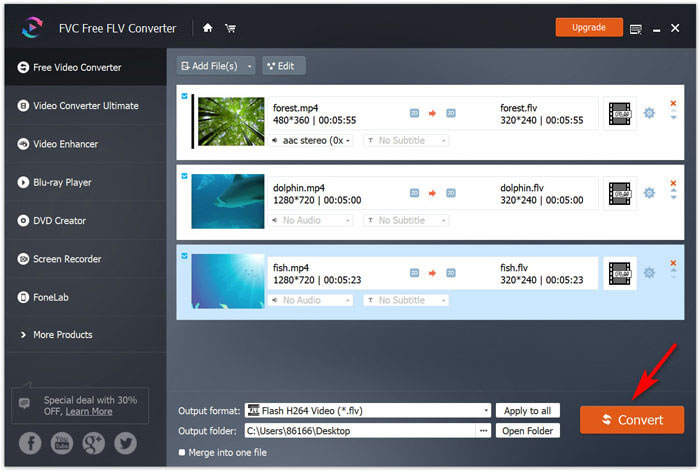The image size is (700, 471).
Task: Open Google Plus social icon
Action: pyautogui.click(x=94, y=443)
